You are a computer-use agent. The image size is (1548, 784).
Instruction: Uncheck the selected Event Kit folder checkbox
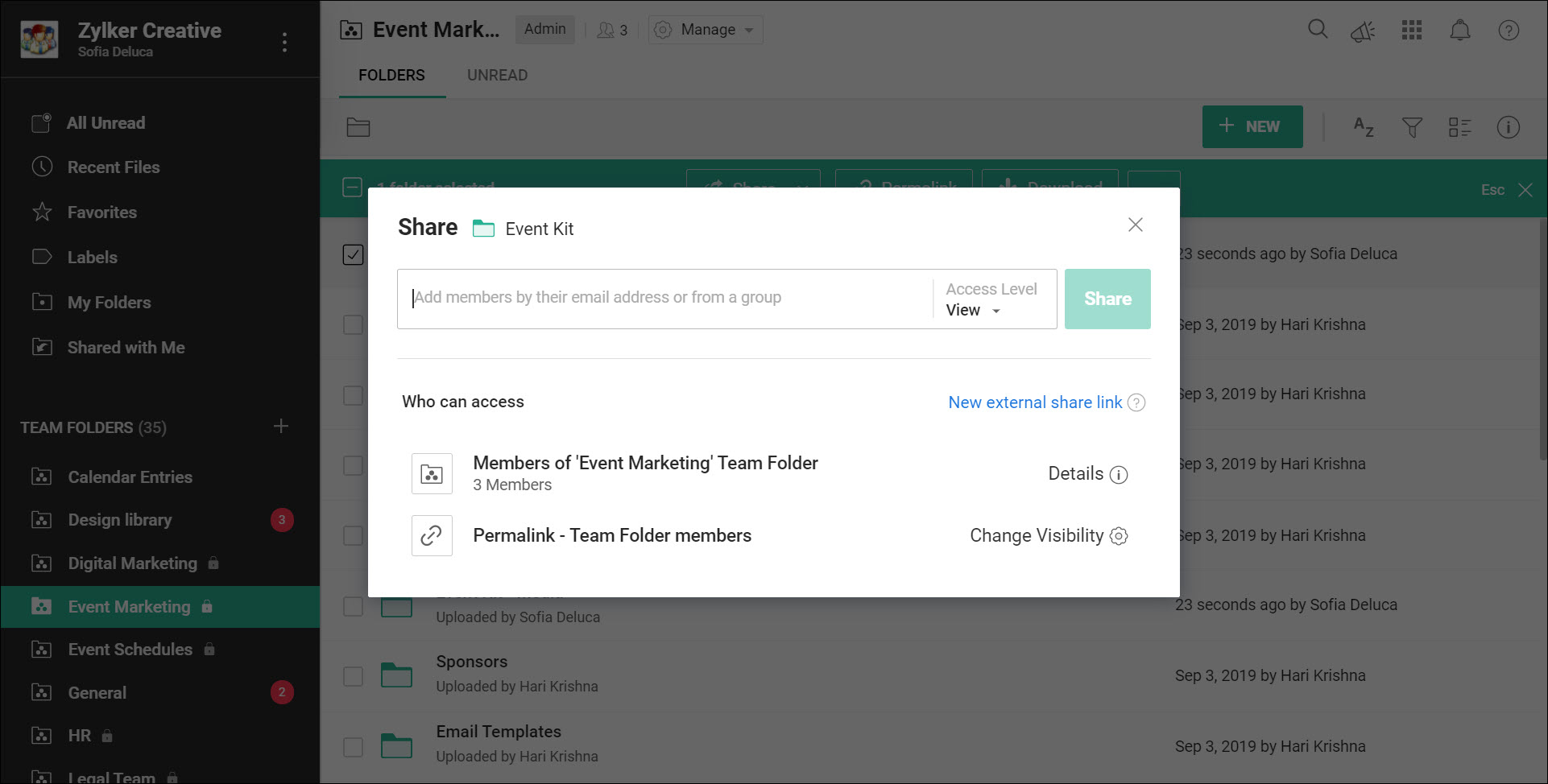(x=353, y=254)
